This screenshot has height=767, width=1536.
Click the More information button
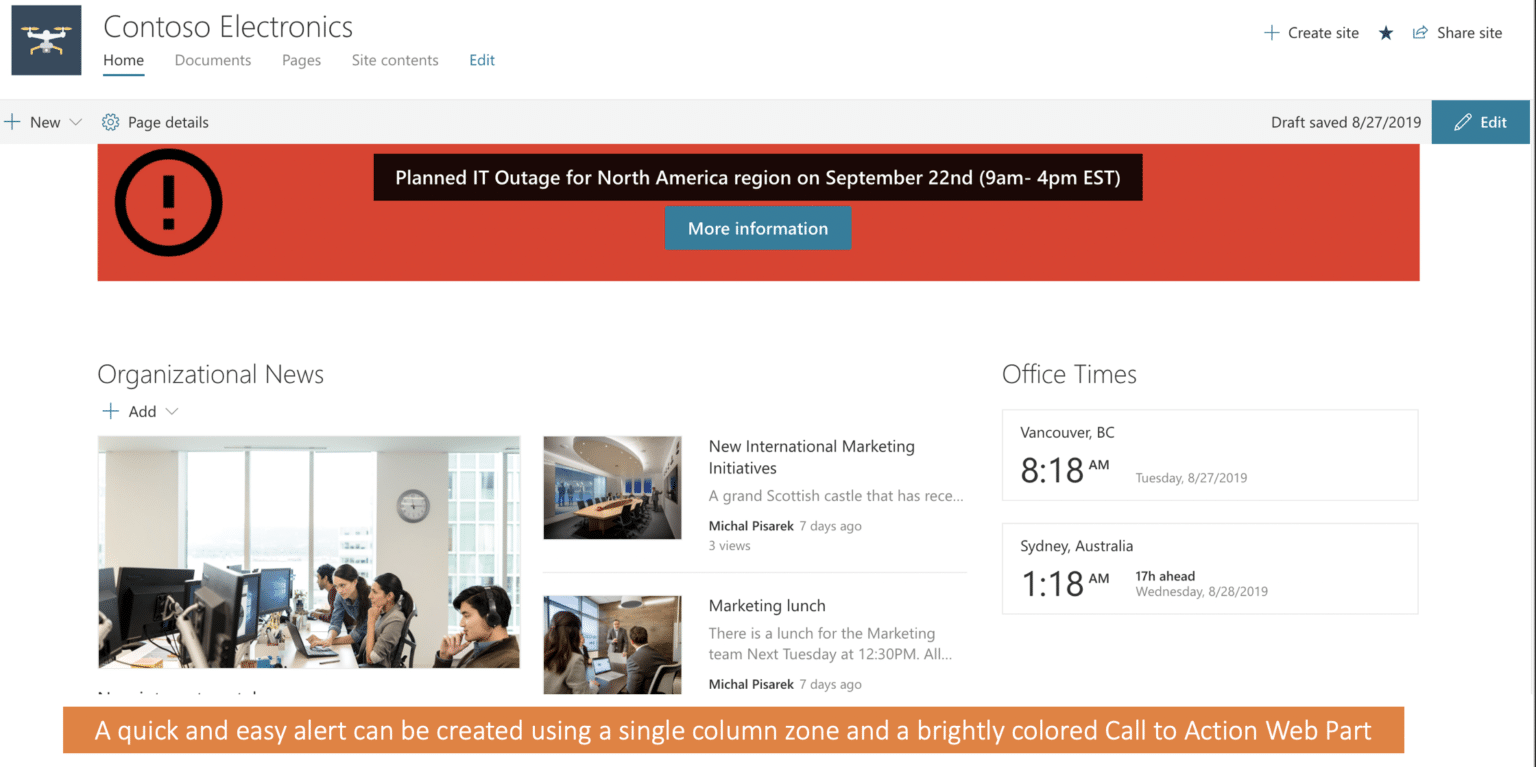758,228
